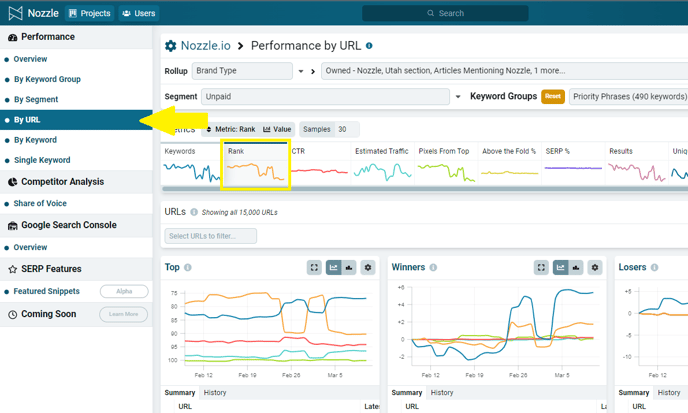
Task: Open the rollup values field starting Owned - Nozzle
Action: [505, 71]
